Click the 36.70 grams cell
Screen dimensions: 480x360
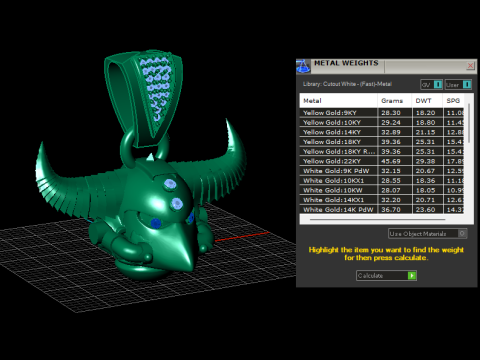pos(395,209)
